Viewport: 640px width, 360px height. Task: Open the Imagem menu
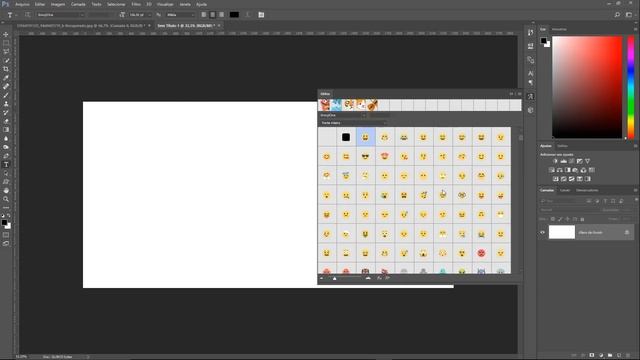(x=58, y=4)
